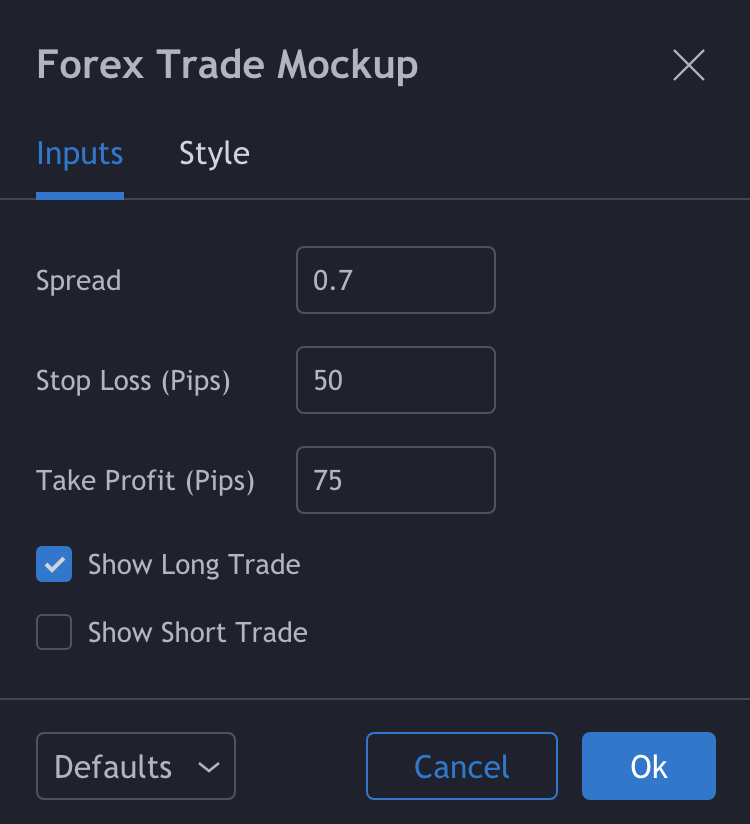
Task: Expand using the Defaults chevron arrow
Action: tap(209, 767)
